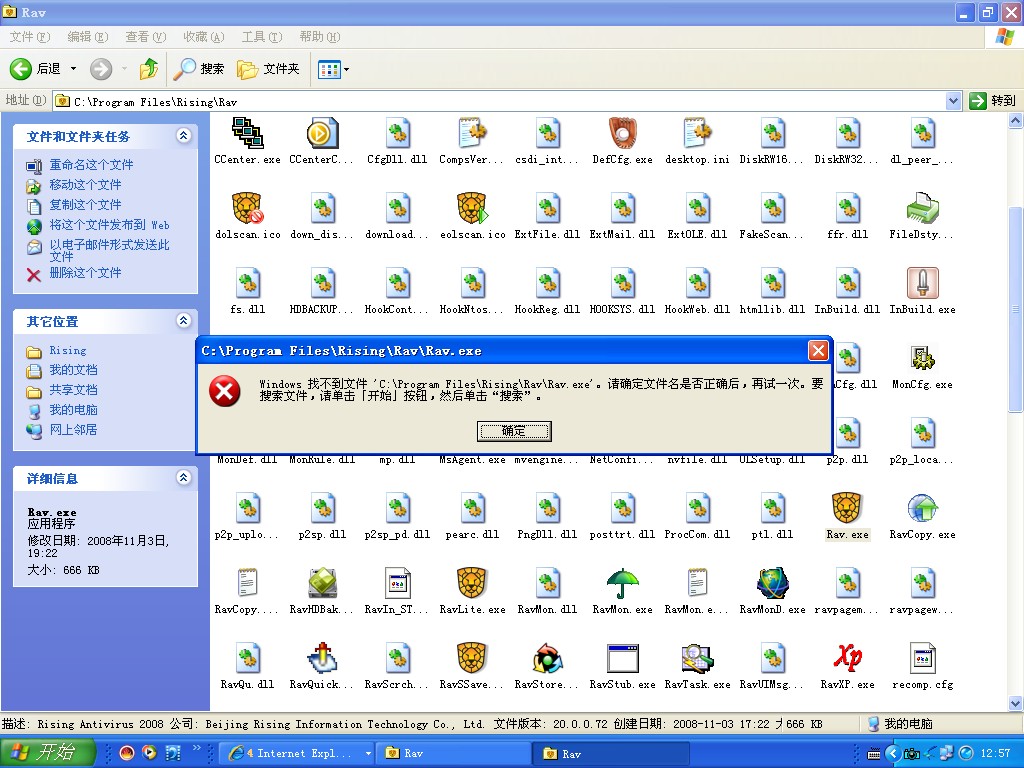The height and width of the screenshot is (768, 1024).
Task: Click the 转到 go button
Action: pyautogui.click(x=993, y=101)
